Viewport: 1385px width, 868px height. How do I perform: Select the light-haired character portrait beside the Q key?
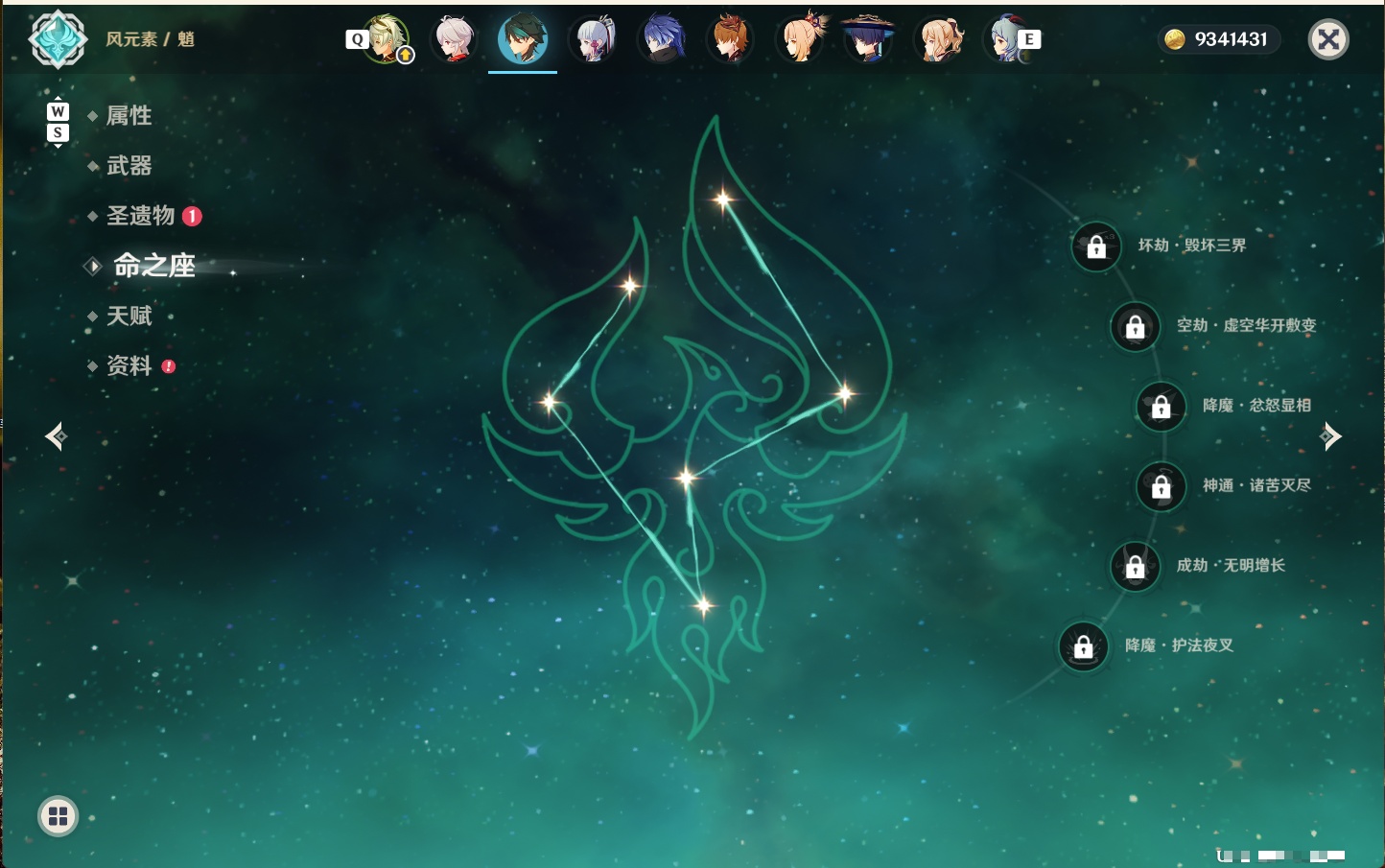pos(386,39)
